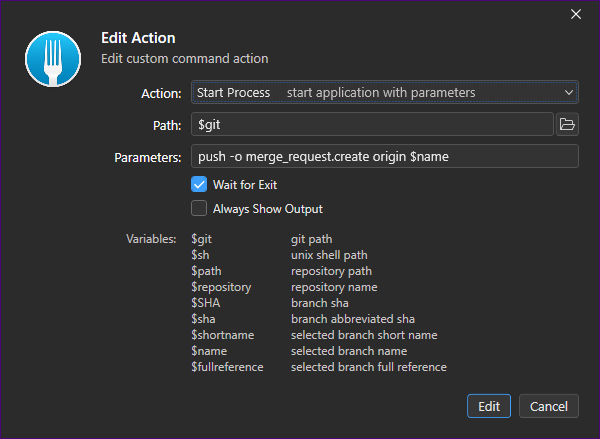Click the Edit Action title heading

[x=138, y=38]
